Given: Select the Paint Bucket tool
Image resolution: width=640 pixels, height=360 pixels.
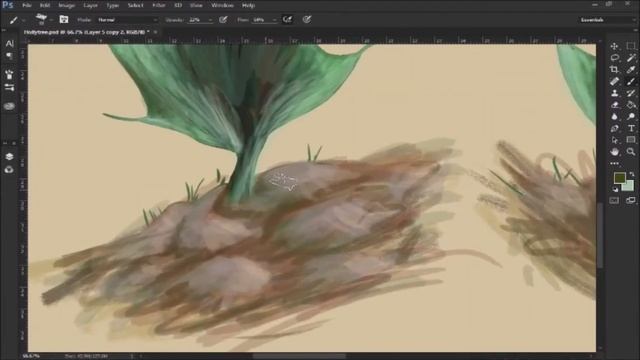Looking at the screenshot, I should [631, 105].
